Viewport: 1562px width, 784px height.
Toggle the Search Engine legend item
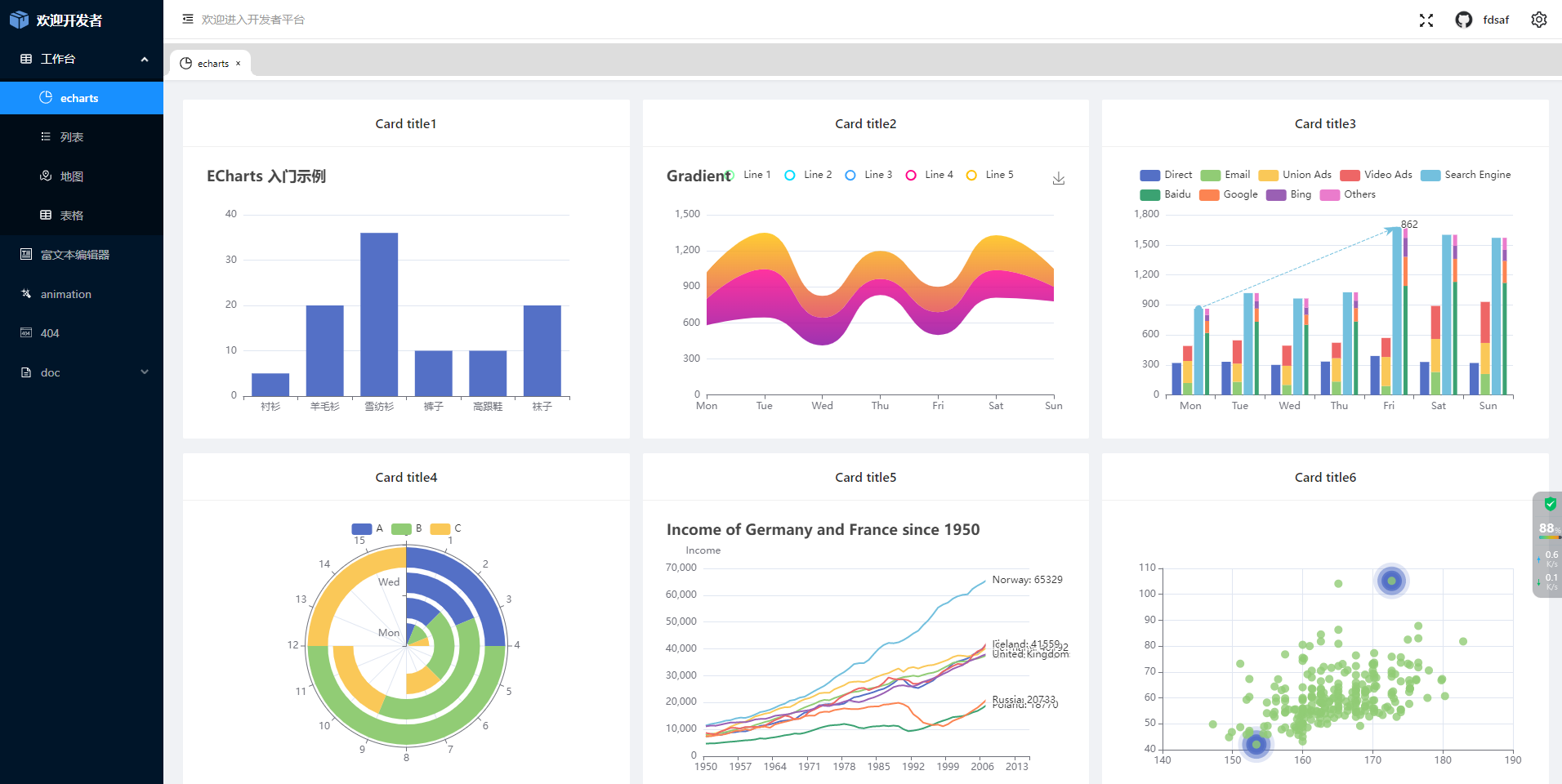click(1466, 175)
